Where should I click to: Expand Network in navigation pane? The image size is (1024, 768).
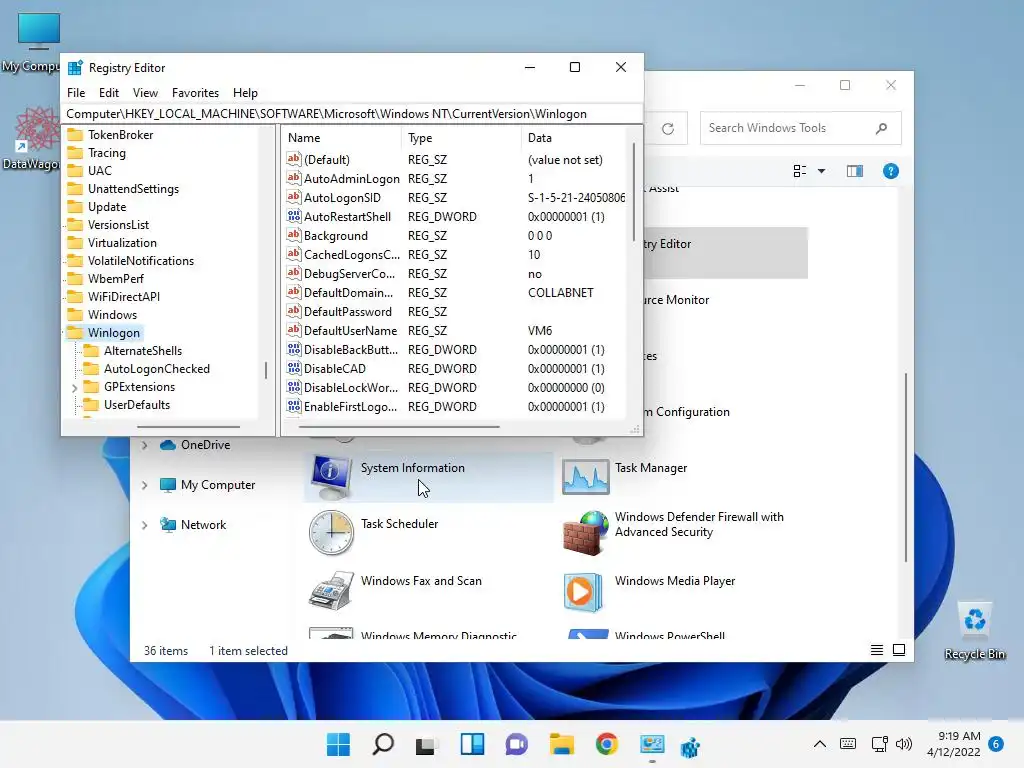point(144,525)
